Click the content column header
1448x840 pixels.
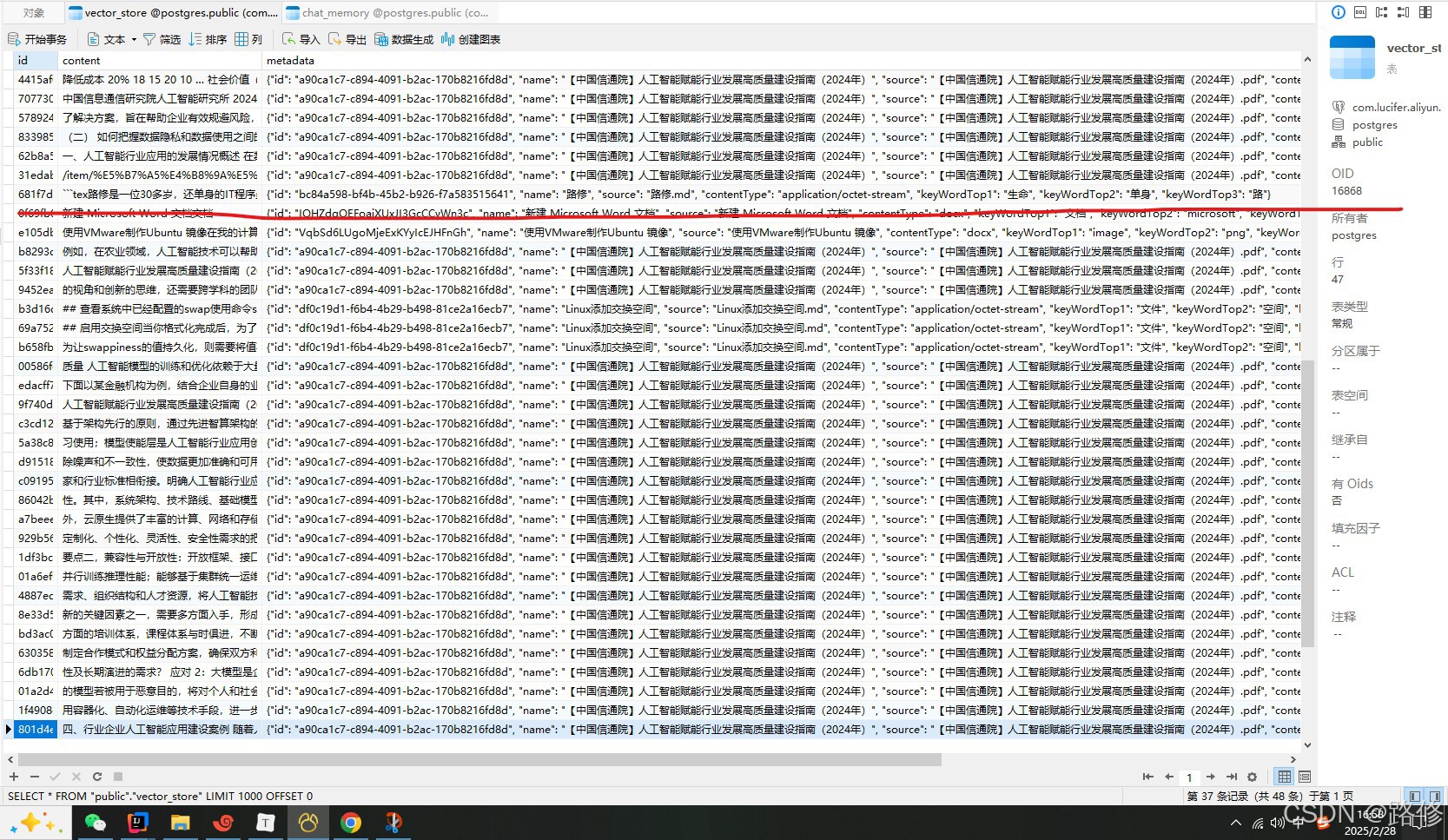click(160, 61)
